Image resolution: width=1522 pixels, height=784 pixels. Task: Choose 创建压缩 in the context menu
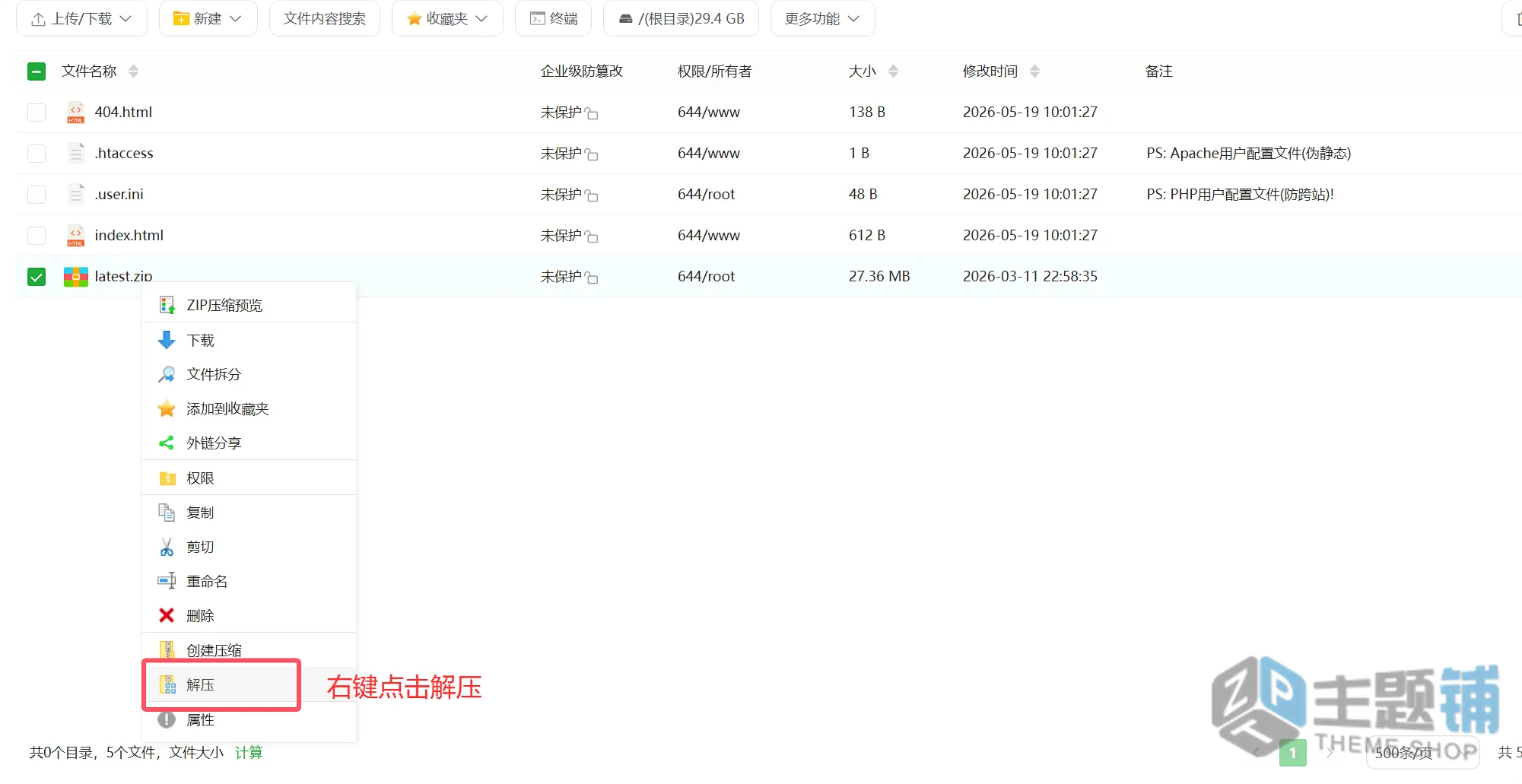[249, 650]
